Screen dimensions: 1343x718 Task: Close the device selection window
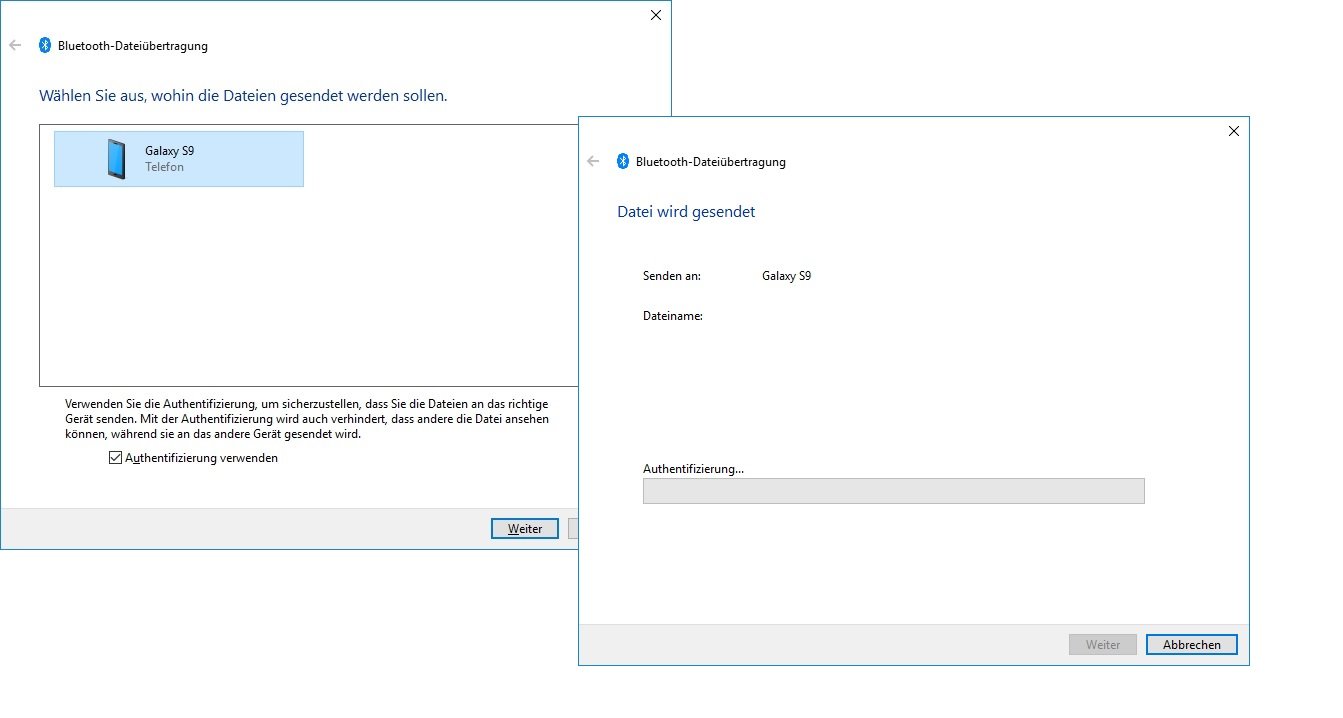[656, 15]
